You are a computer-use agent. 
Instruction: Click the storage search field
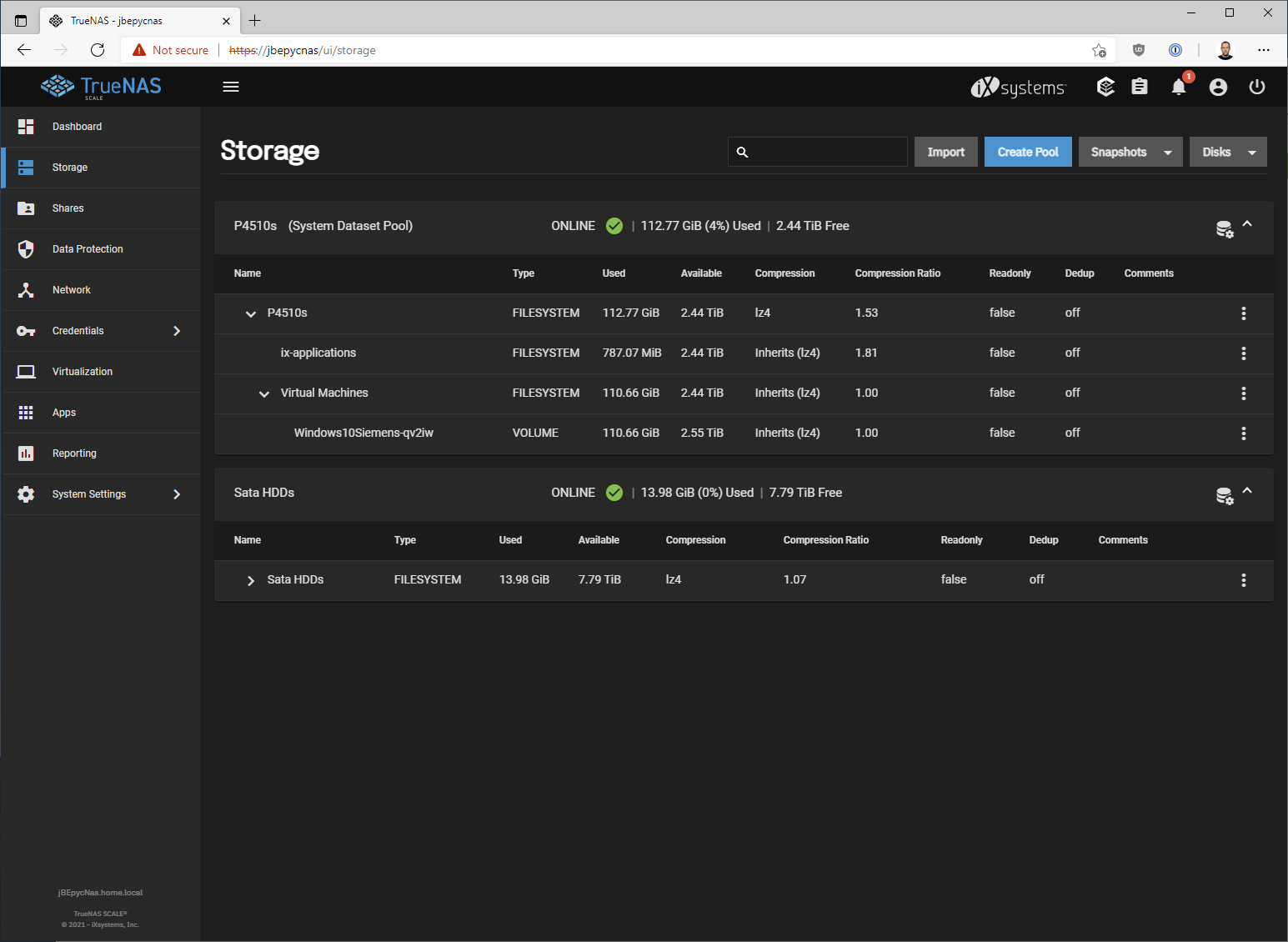coord(825,152)
